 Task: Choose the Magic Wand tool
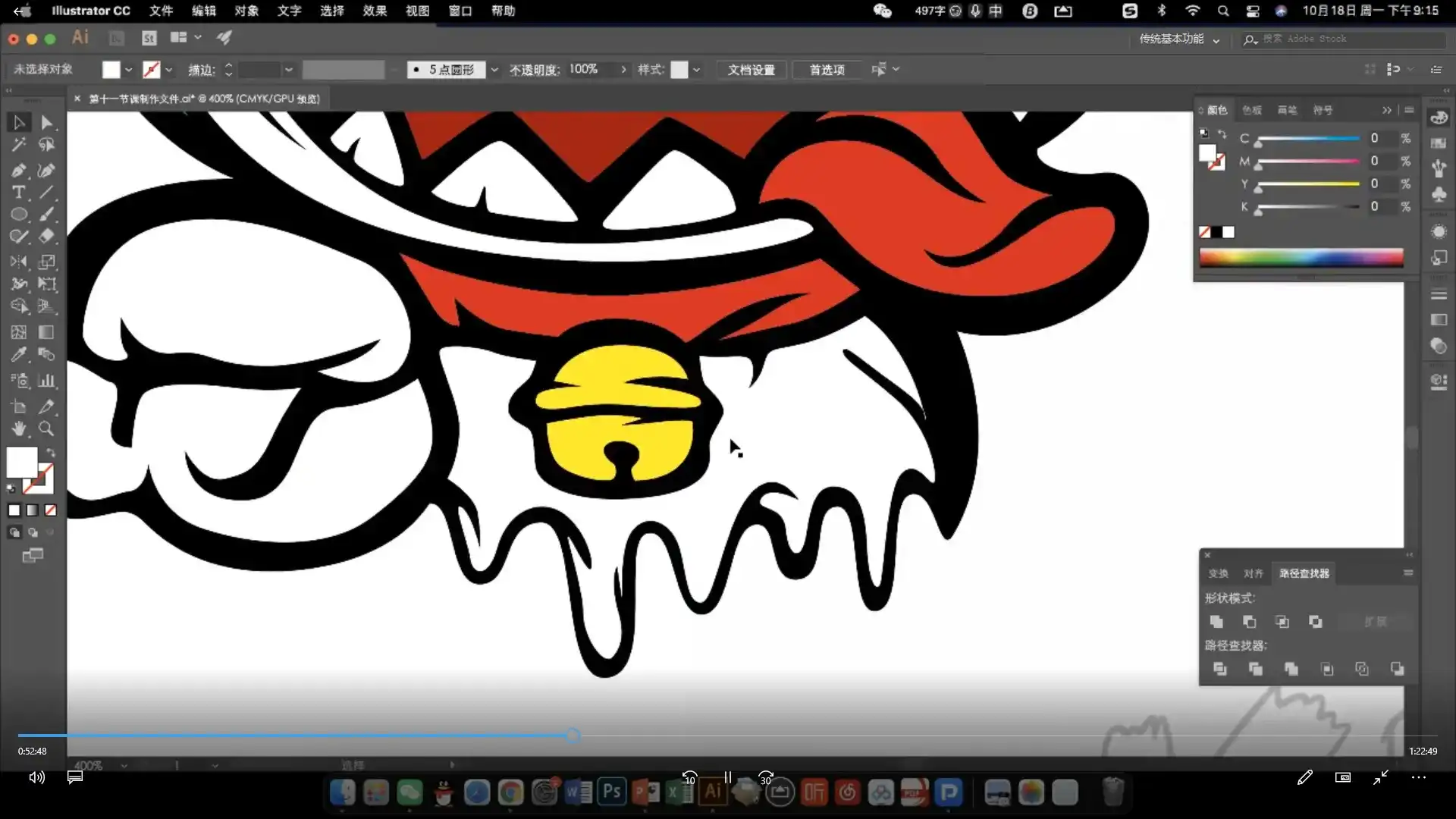[x=19, y=144]
